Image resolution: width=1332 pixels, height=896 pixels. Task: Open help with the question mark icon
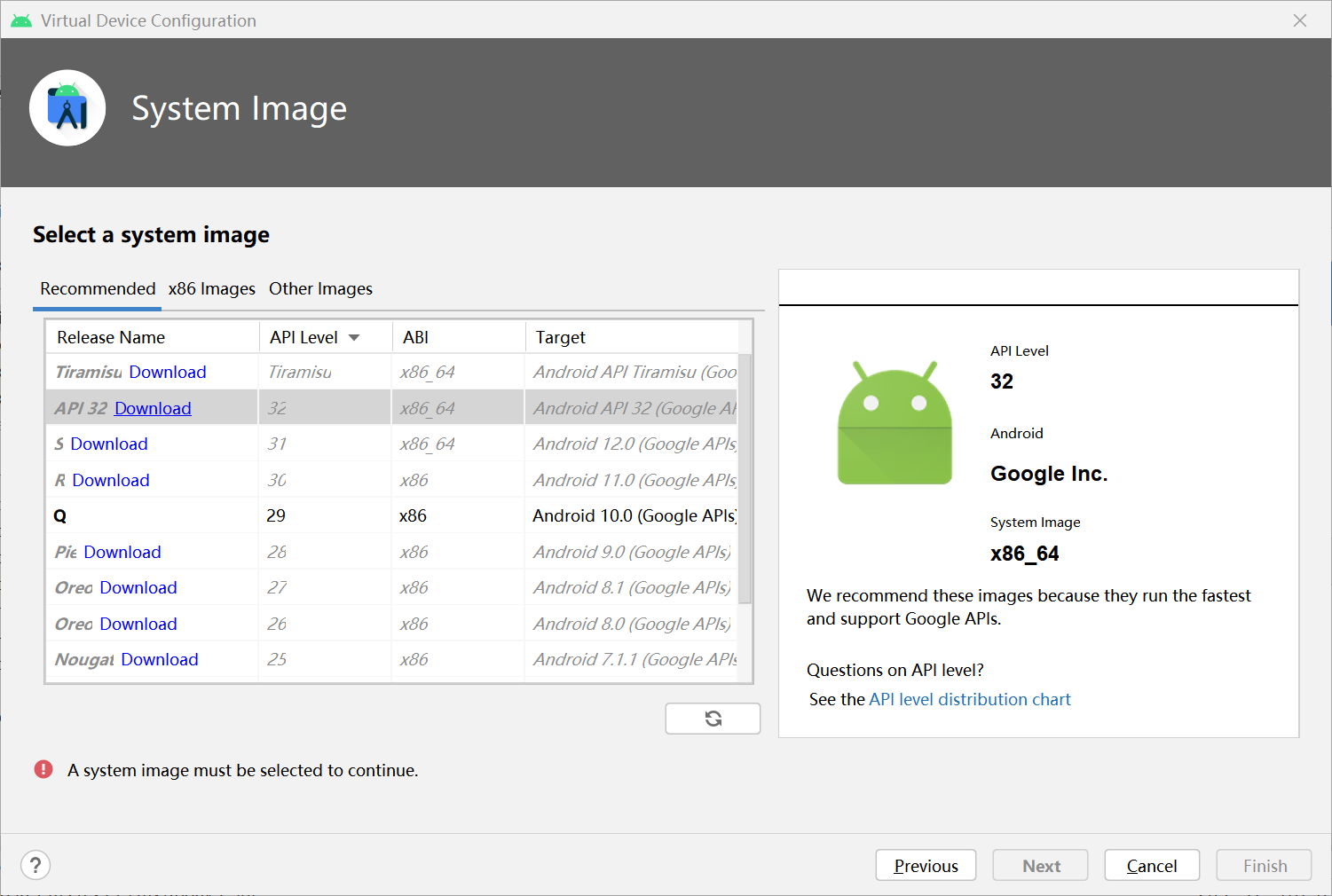(x=35, y=865)
